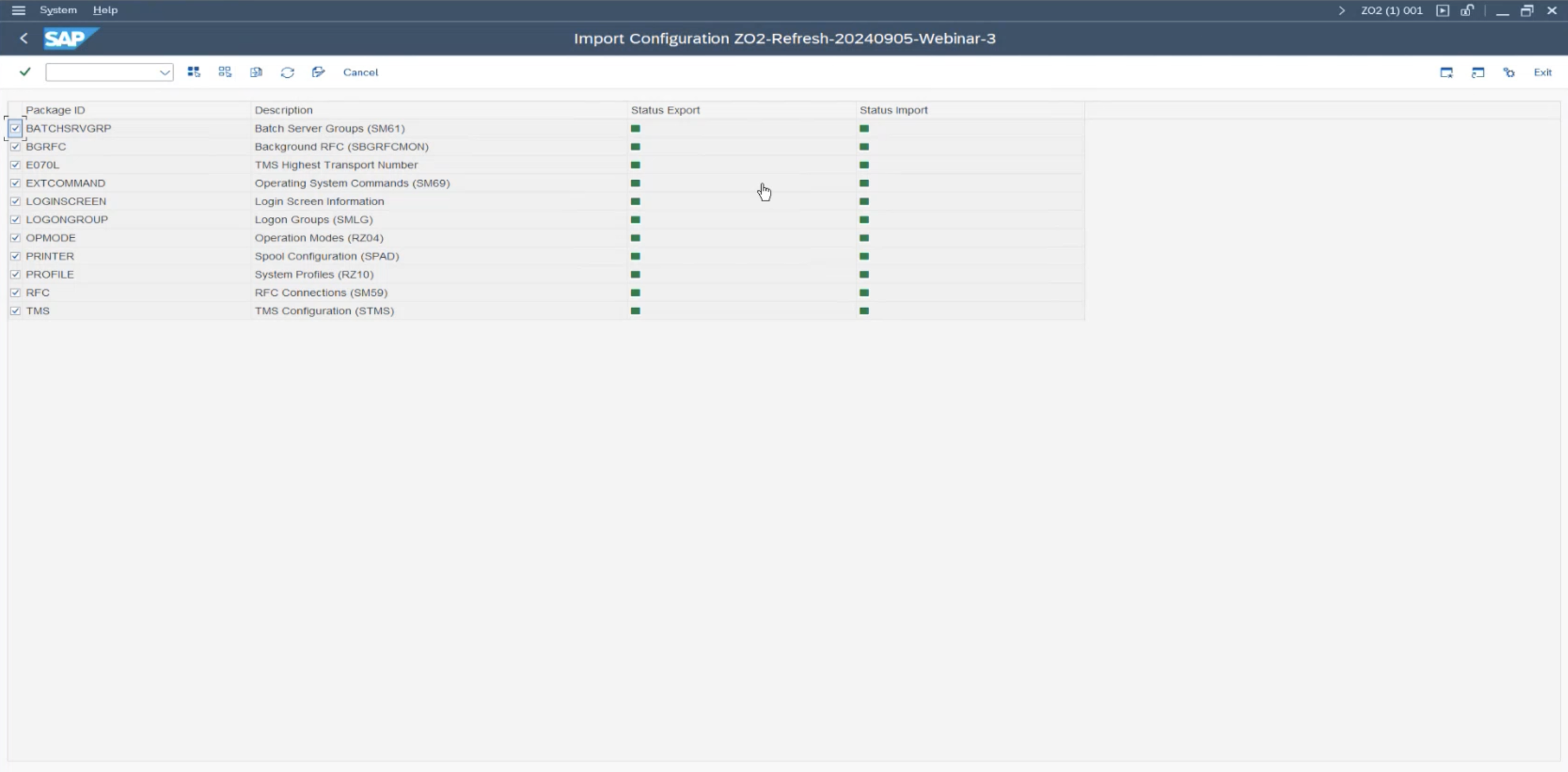This screenshot has width=1568, height=772.
Task: Click the PRINTER import status indicator
Action: [x=864, y=256]
